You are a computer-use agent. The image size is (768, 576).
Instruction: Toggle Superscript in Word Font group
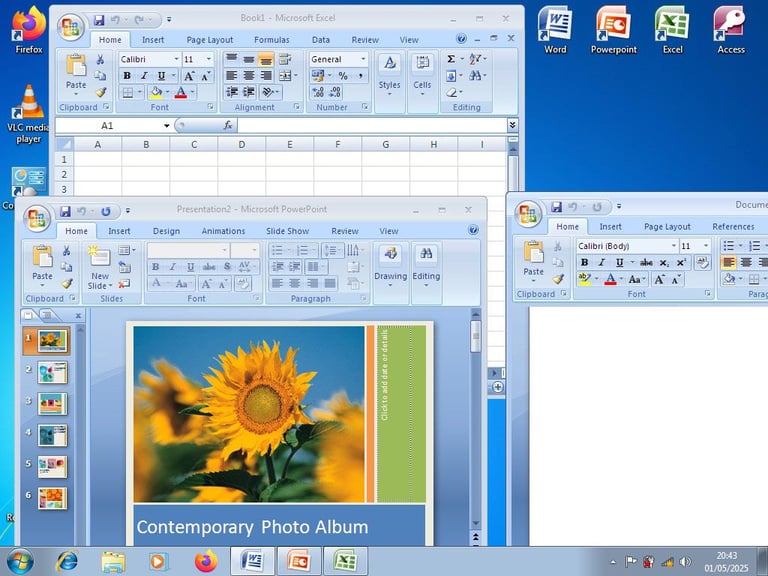click(x=681, y=263)
